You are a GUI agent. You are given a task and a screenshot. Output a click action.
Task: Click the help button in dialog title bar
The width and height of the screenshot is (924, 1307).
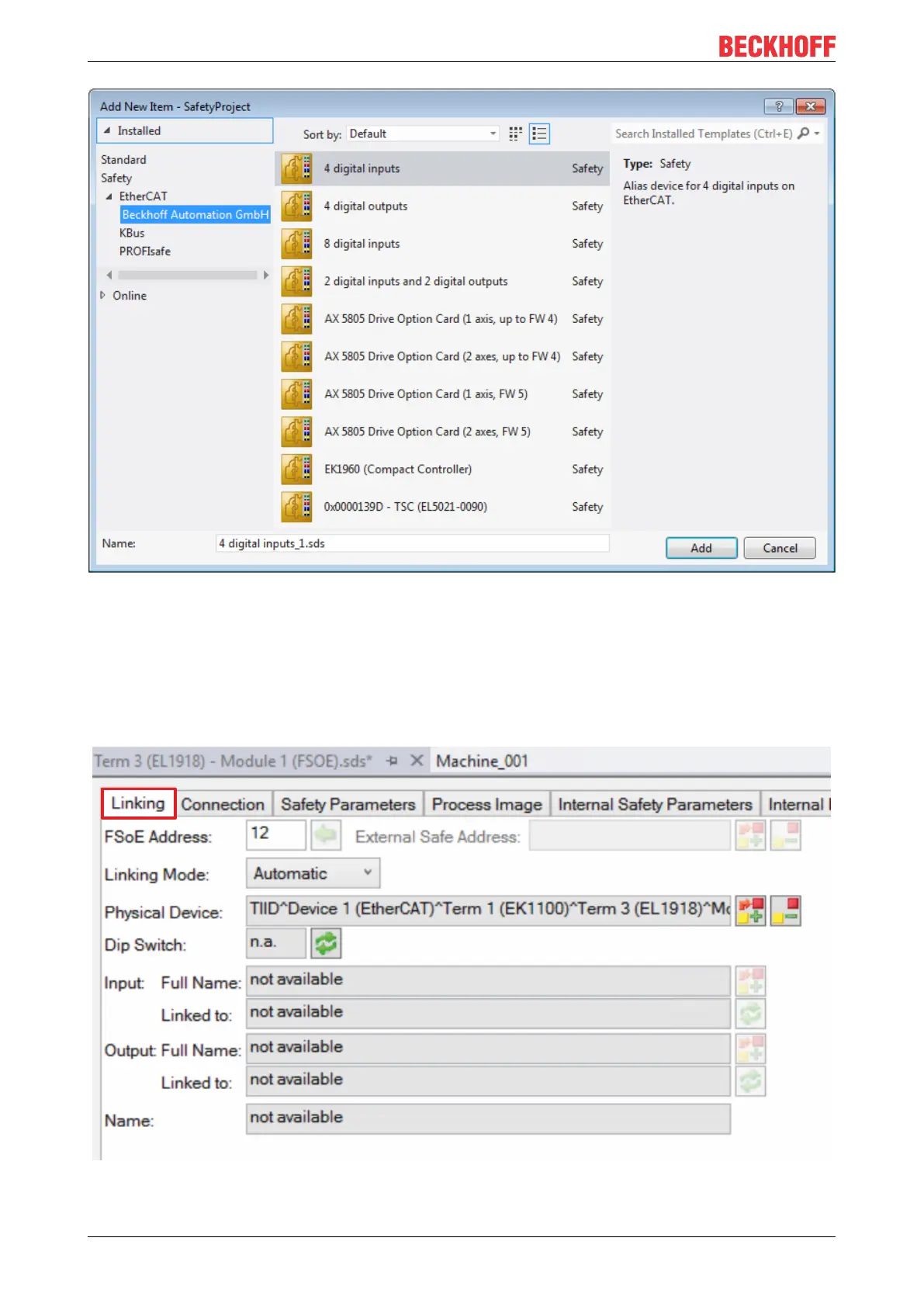(x=778, y=106)
